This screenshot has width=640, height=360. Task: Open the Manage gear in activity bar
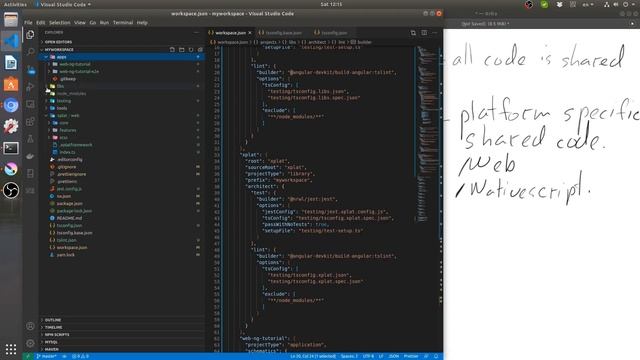30,343
